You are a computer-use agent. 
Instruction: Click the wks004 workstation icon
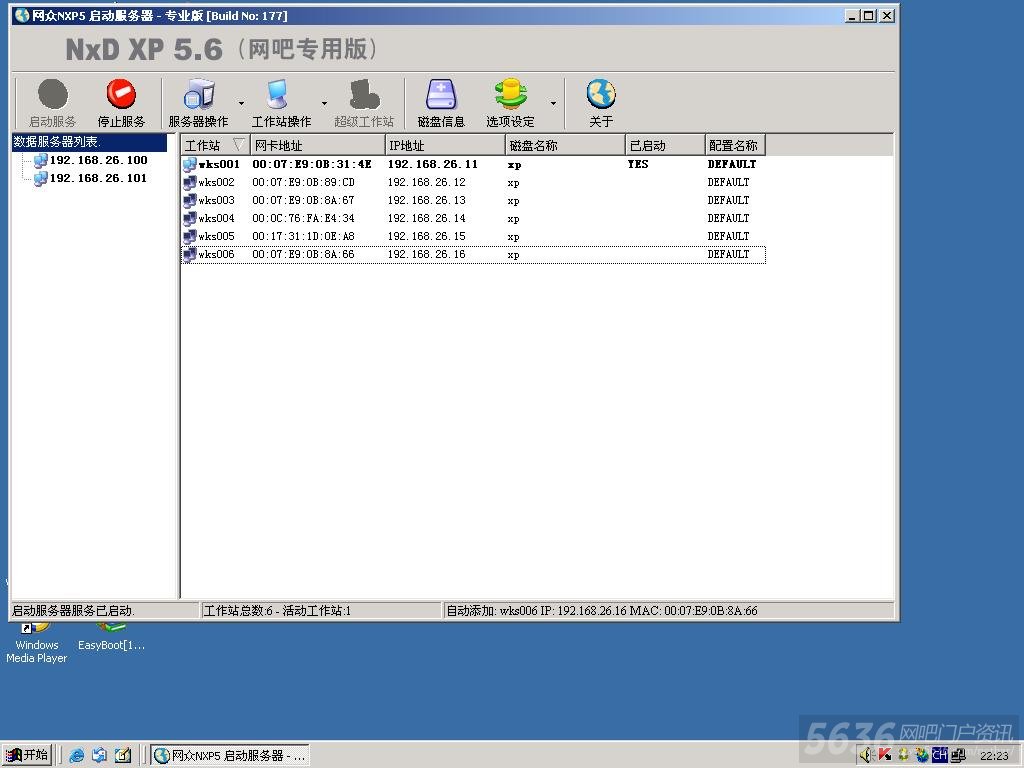pos(190,219)
